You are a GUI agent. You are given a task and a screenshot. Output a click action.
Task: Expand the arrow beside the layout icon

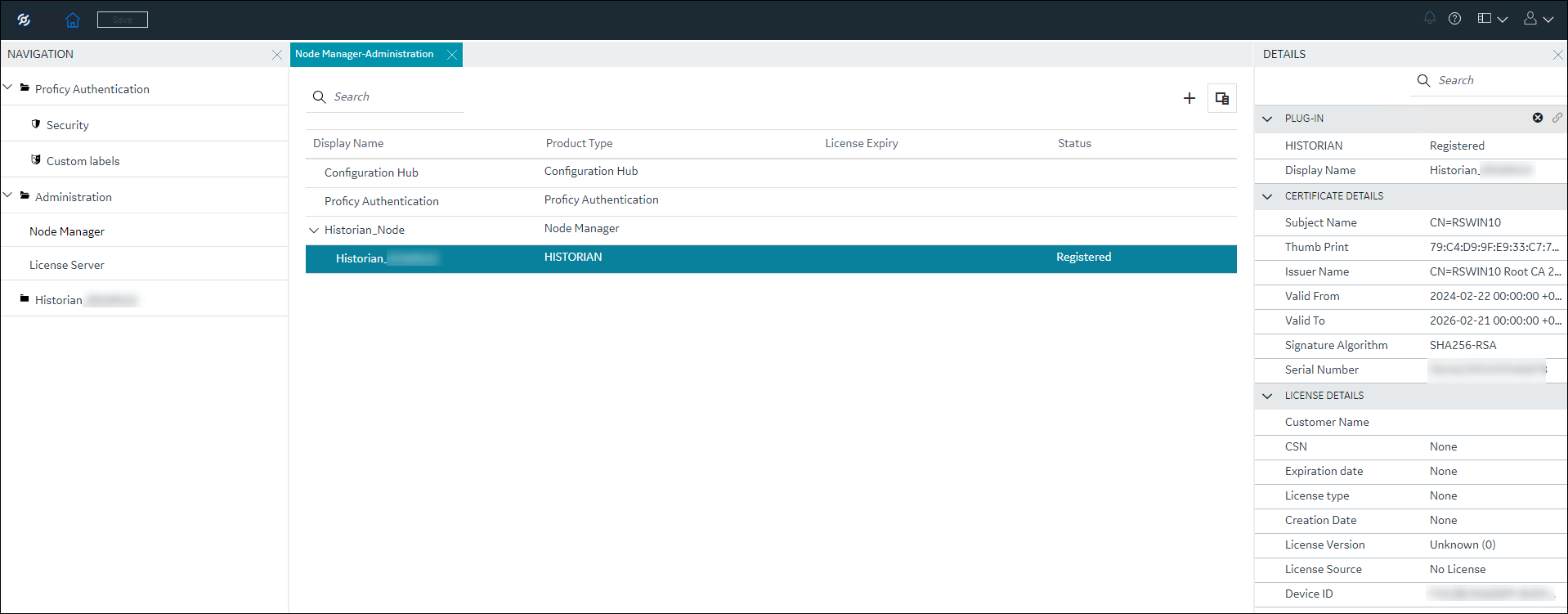coord(1503,19)
